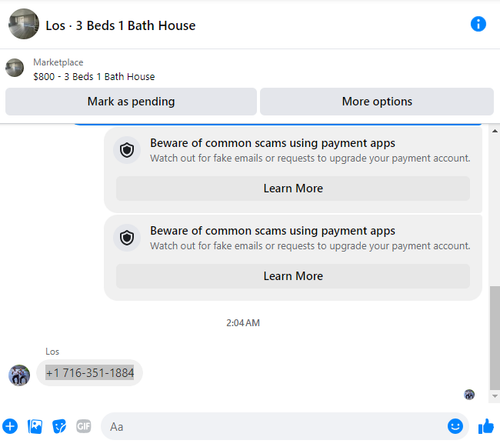Viewport: 500px width, 447px height.
Task: Open the emoji picker smiley icon
Action: click(x=455, y=426)
